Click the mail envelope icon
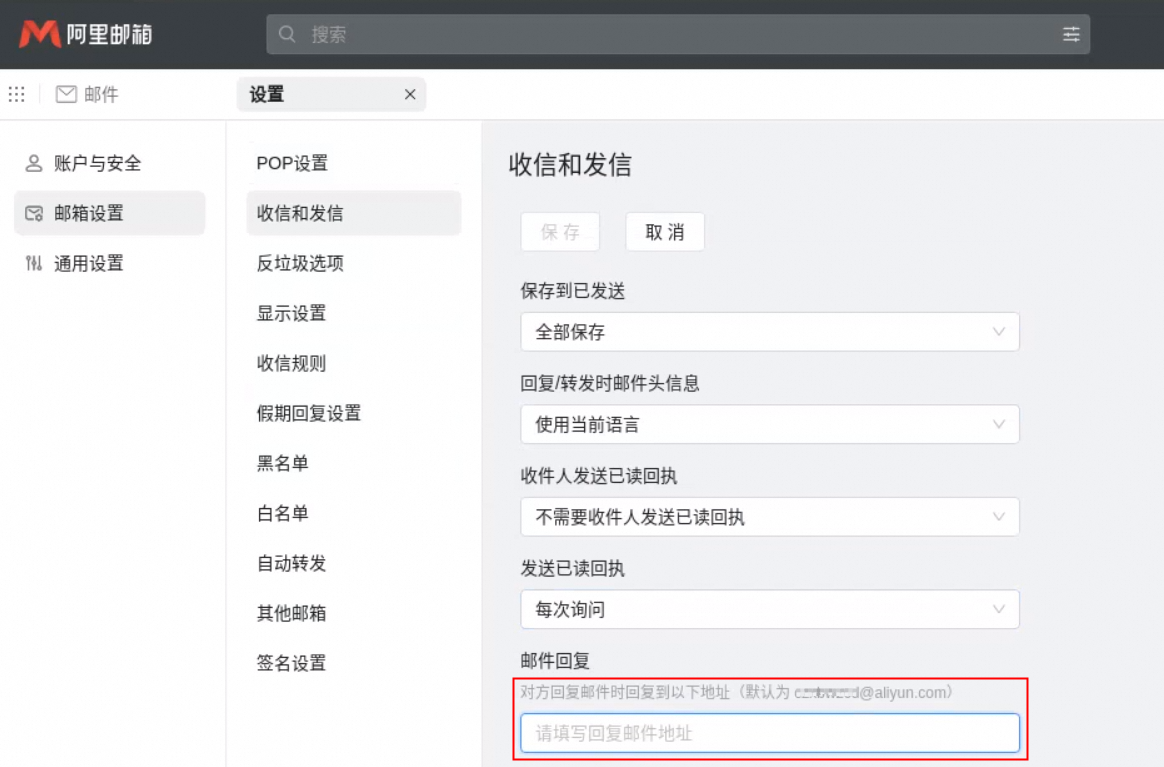 (x=66, y=94)
